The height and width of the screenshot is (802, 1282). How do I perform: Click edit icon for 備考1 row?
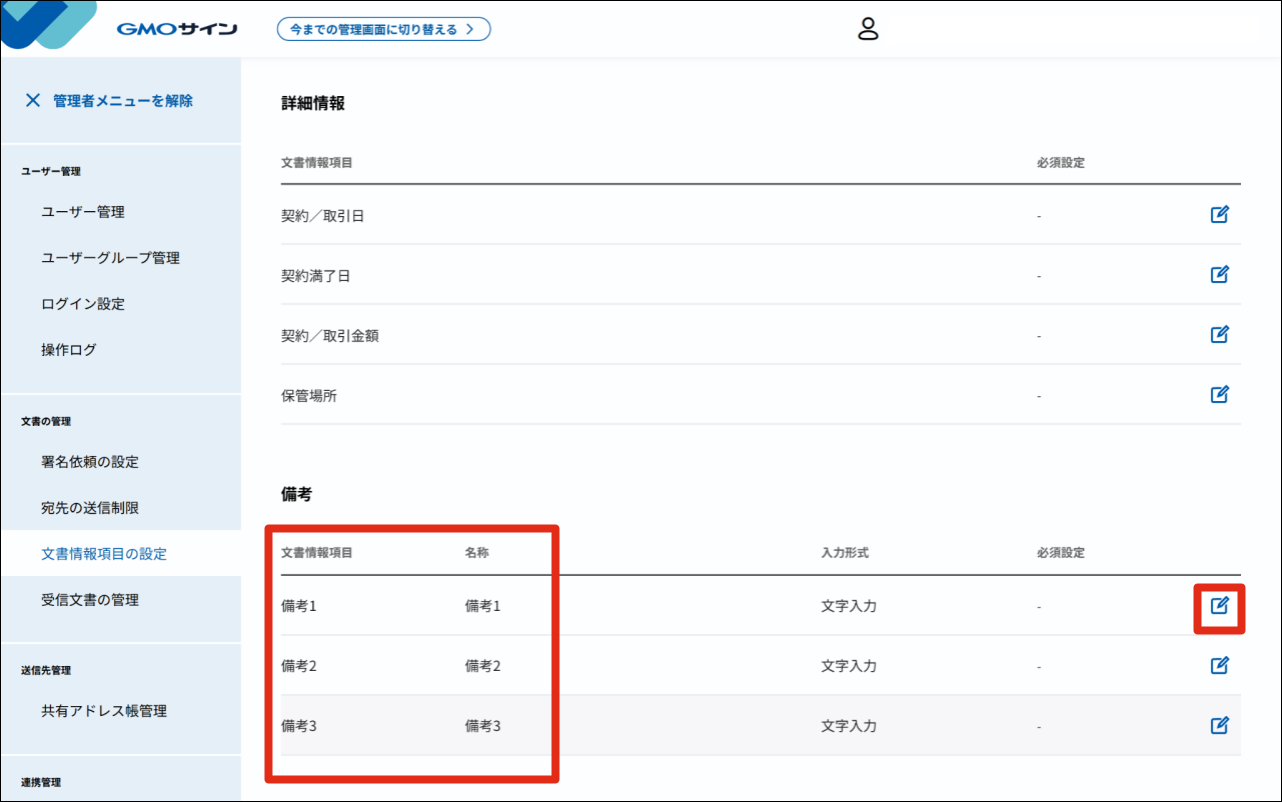1219,605
